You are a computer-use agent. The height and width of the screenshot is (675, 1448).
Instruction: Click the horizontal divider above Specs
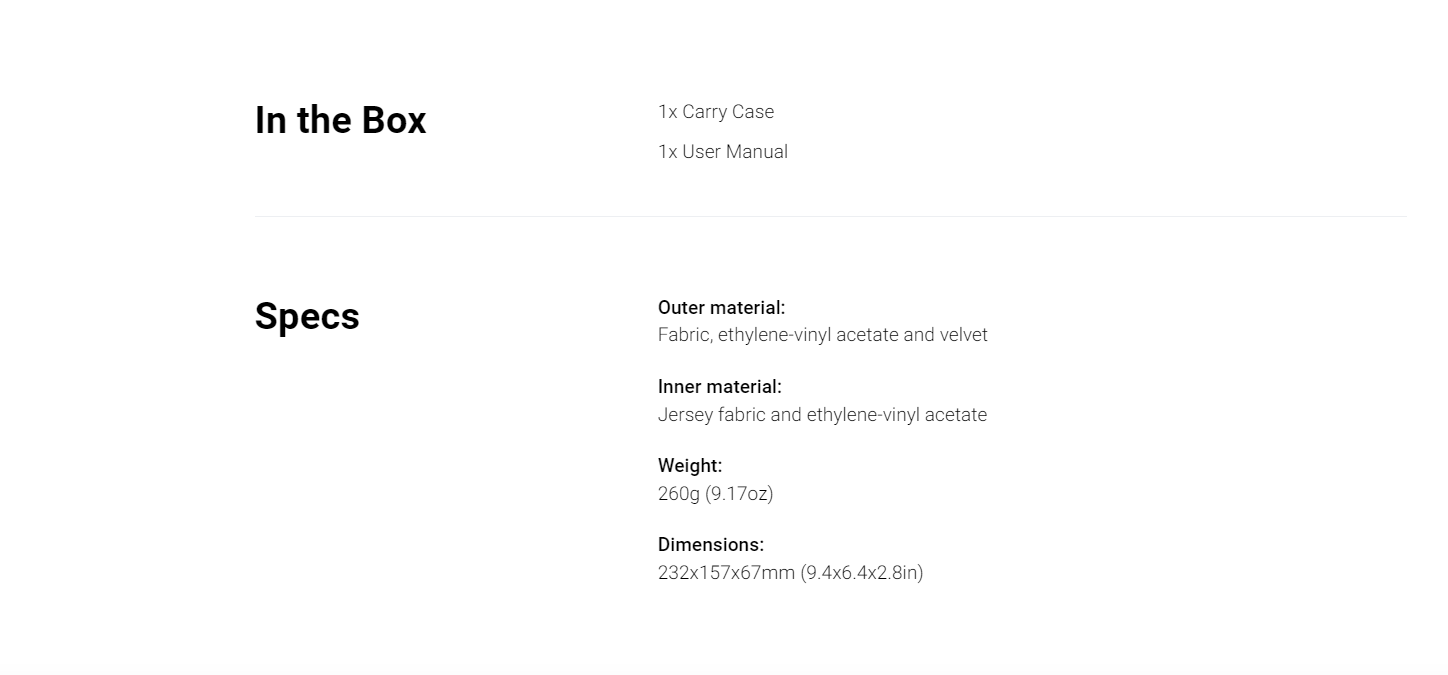coord(830,216)
